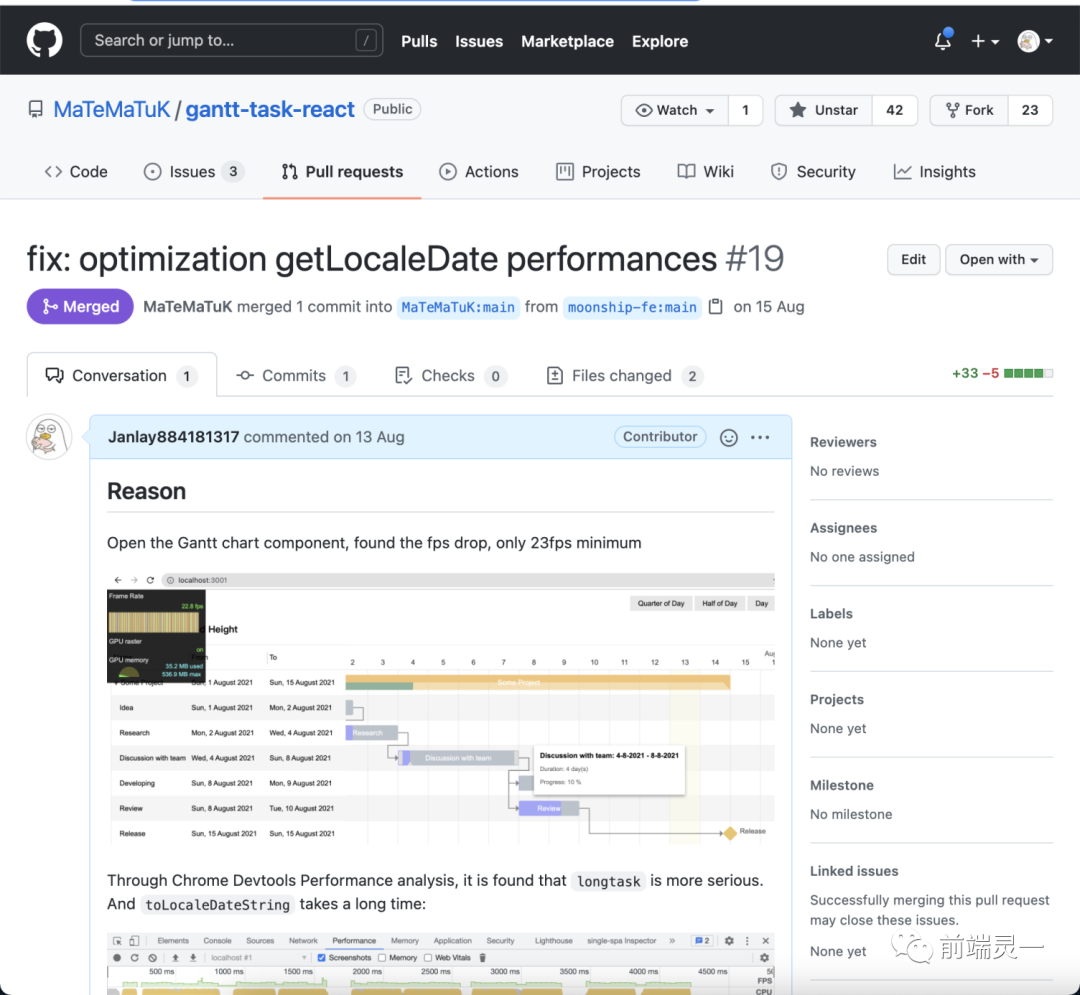Viewport: 1080px width, 995px height.
Task: Open the GitHub home logo
Action: tap(44, 41)
